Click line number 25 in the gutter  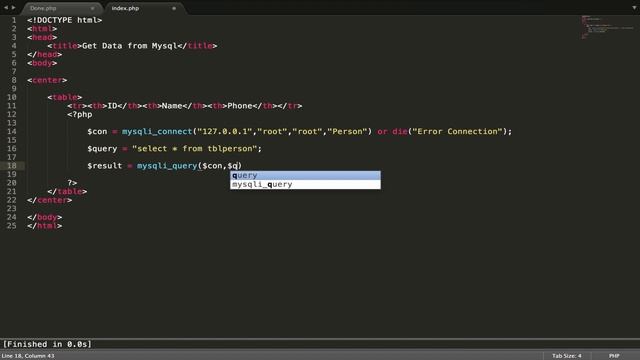tap(12, 226)
